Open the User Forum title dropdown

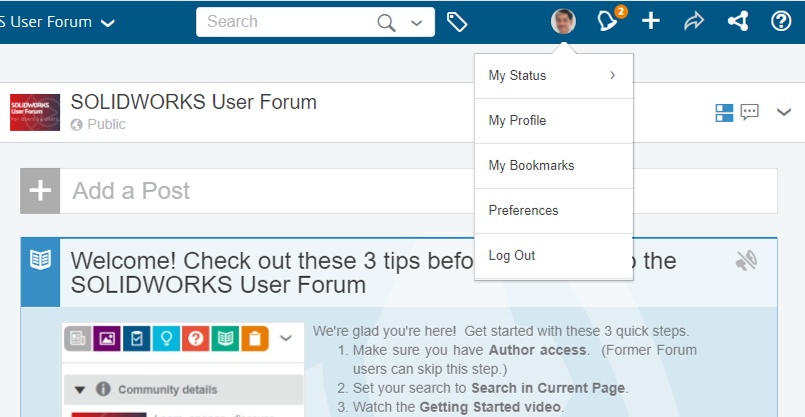[x=108, y=22]
